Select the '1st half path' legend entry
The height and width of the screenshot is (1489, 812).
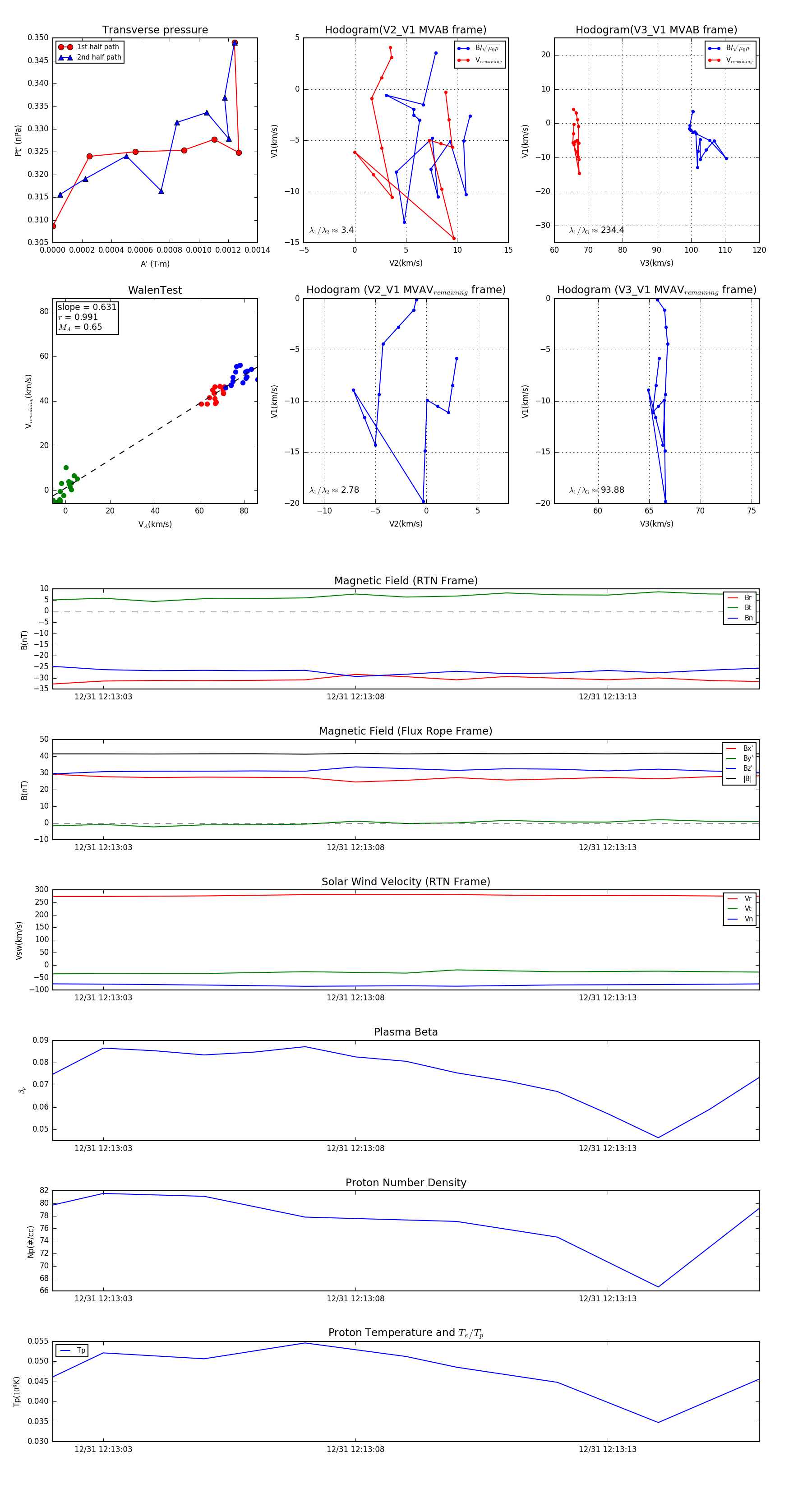89,47
